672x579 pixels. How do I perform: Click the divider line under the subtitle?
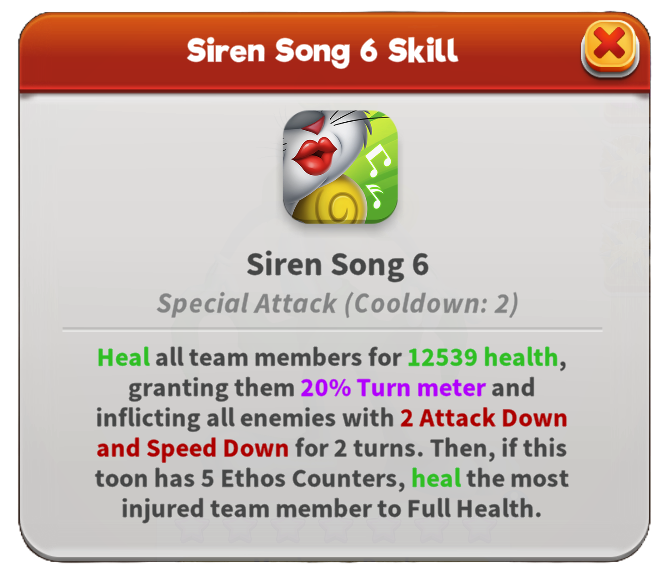pyautogui.click(x=332, y=330)
